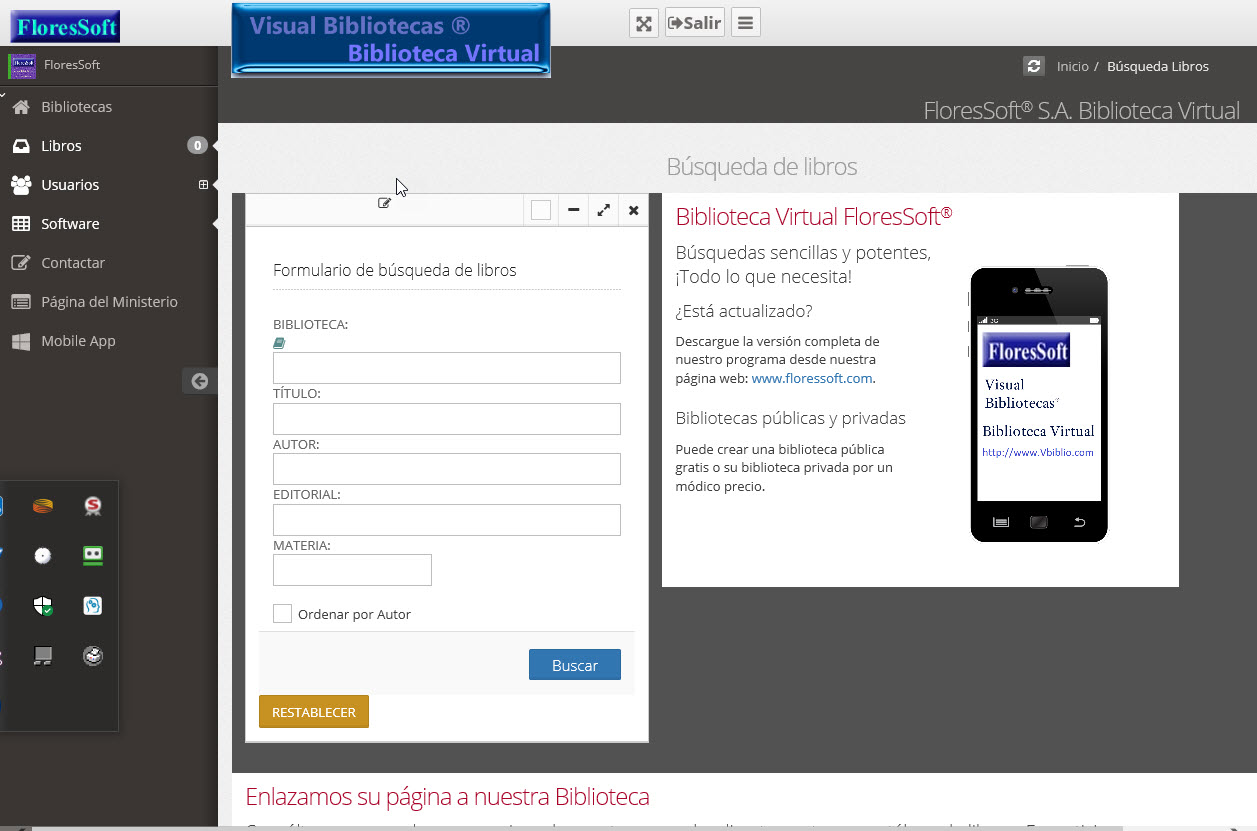This screenshot has width=1257, height=831.
Task: Click the Bibliotecas públicas y privadas heading
Action: pos(791,418)
